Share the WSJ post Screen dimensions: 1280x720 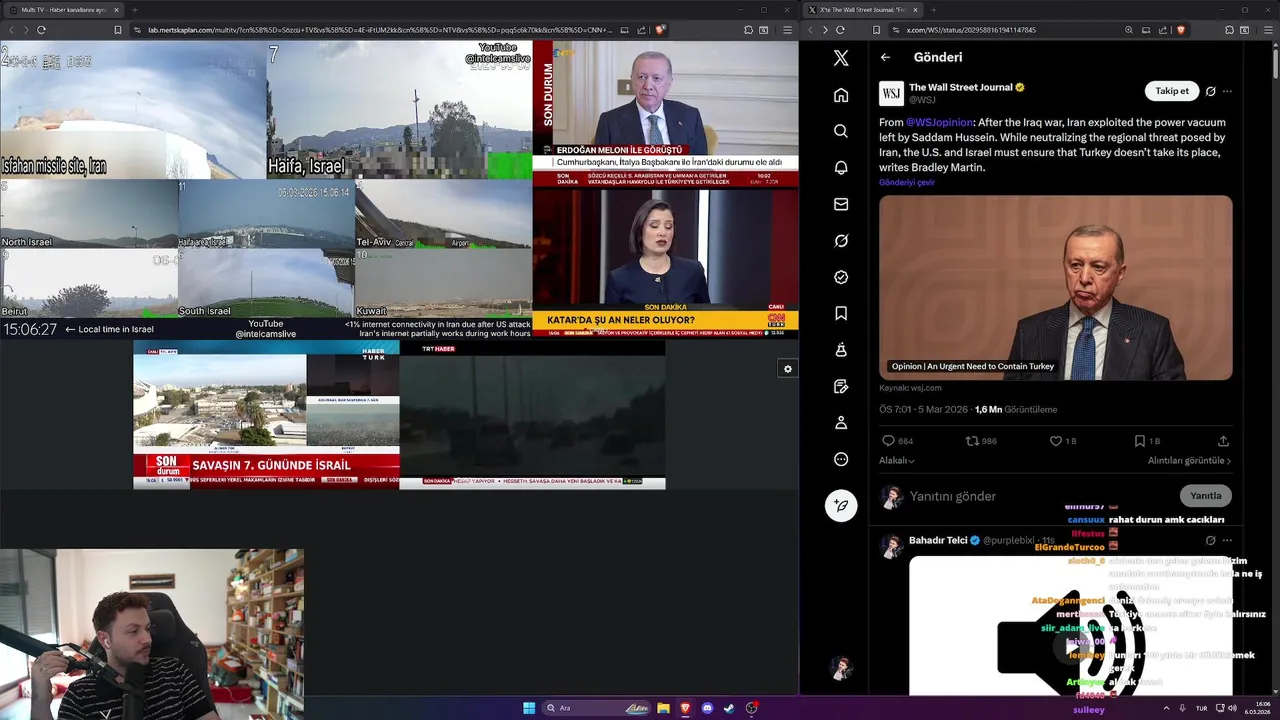[1223, 441]
